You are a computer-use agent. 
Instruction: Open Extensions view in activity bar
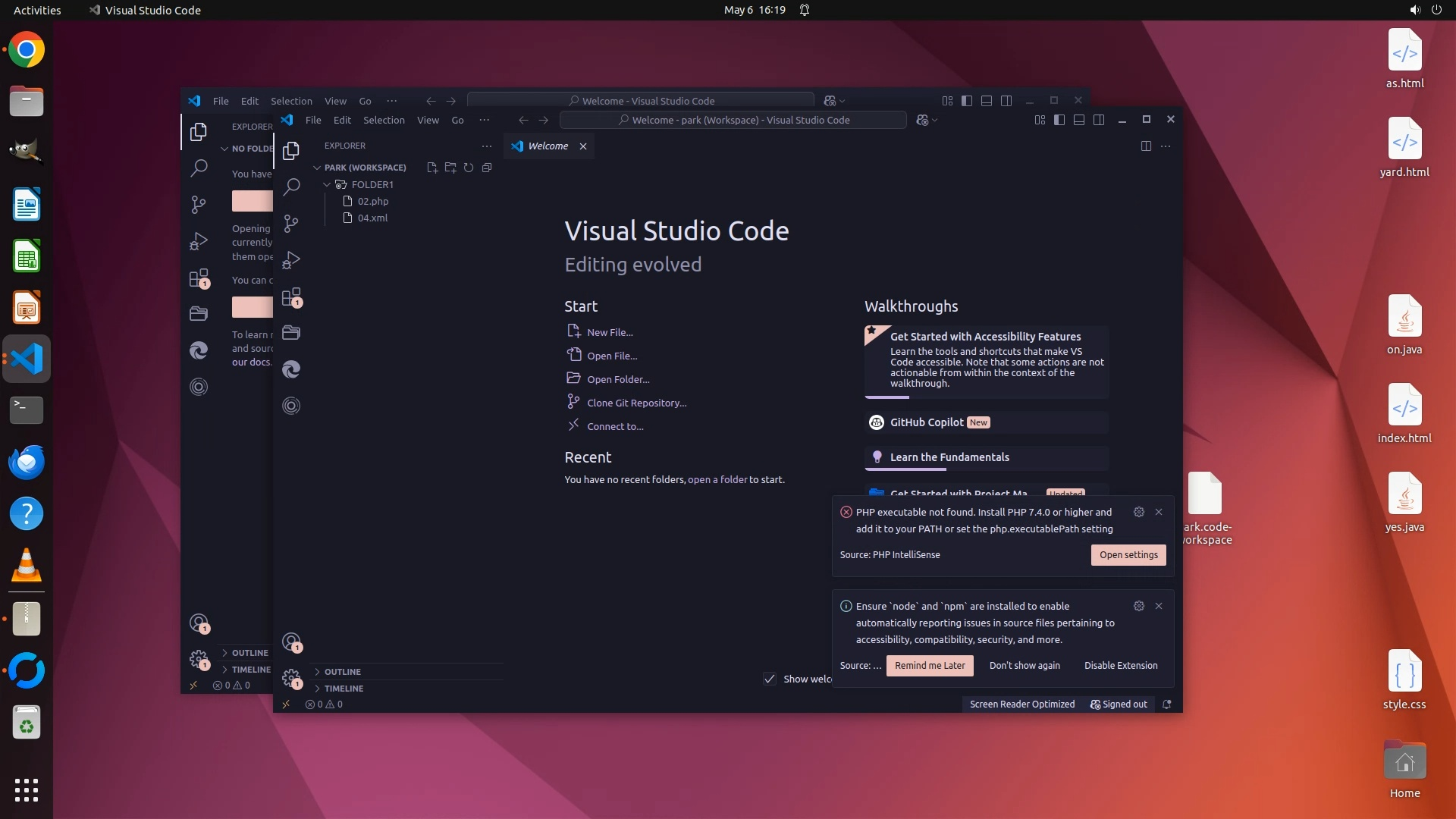[x=291, y=297]
